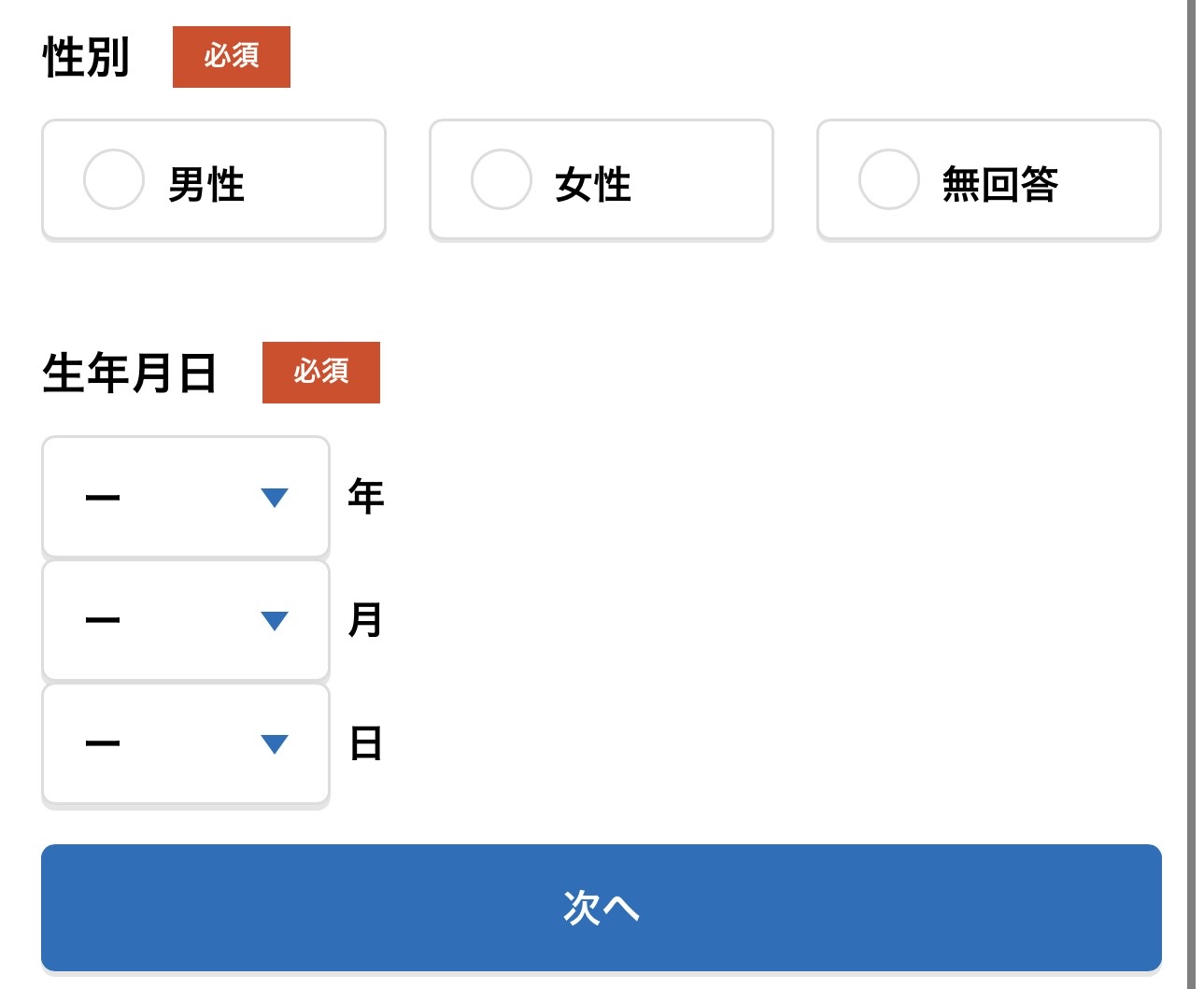Click the 女性 option label text

[x=593, y=184]
